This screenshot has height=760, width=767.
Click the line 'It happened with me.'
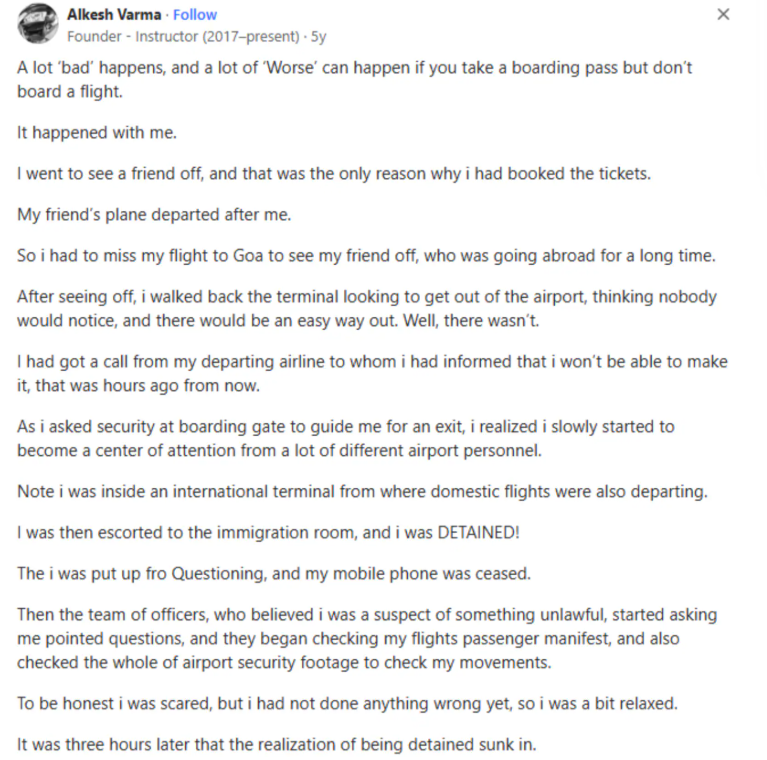click(x=97, y=133)
